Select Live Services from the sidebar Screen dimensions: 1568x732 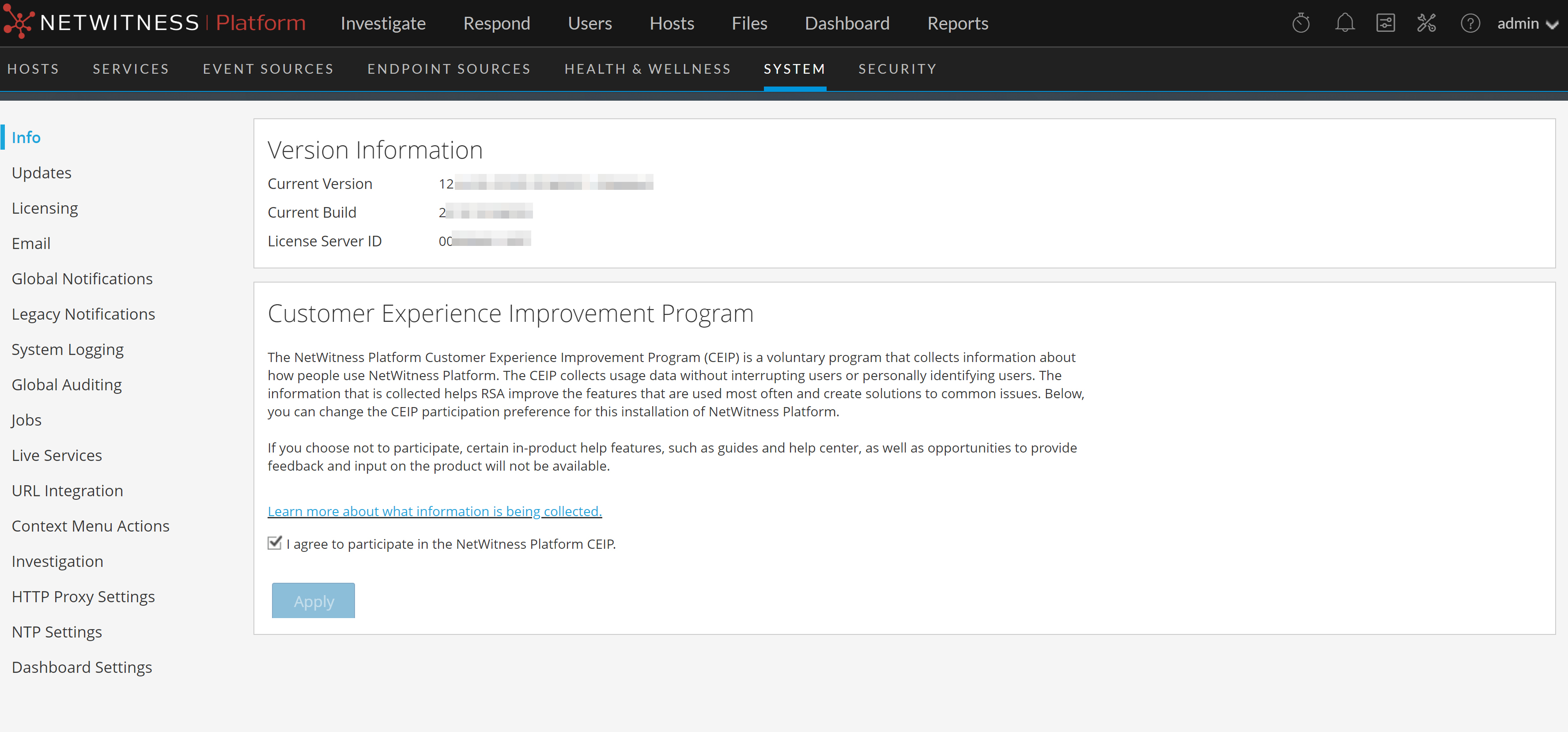coord(57,455)
